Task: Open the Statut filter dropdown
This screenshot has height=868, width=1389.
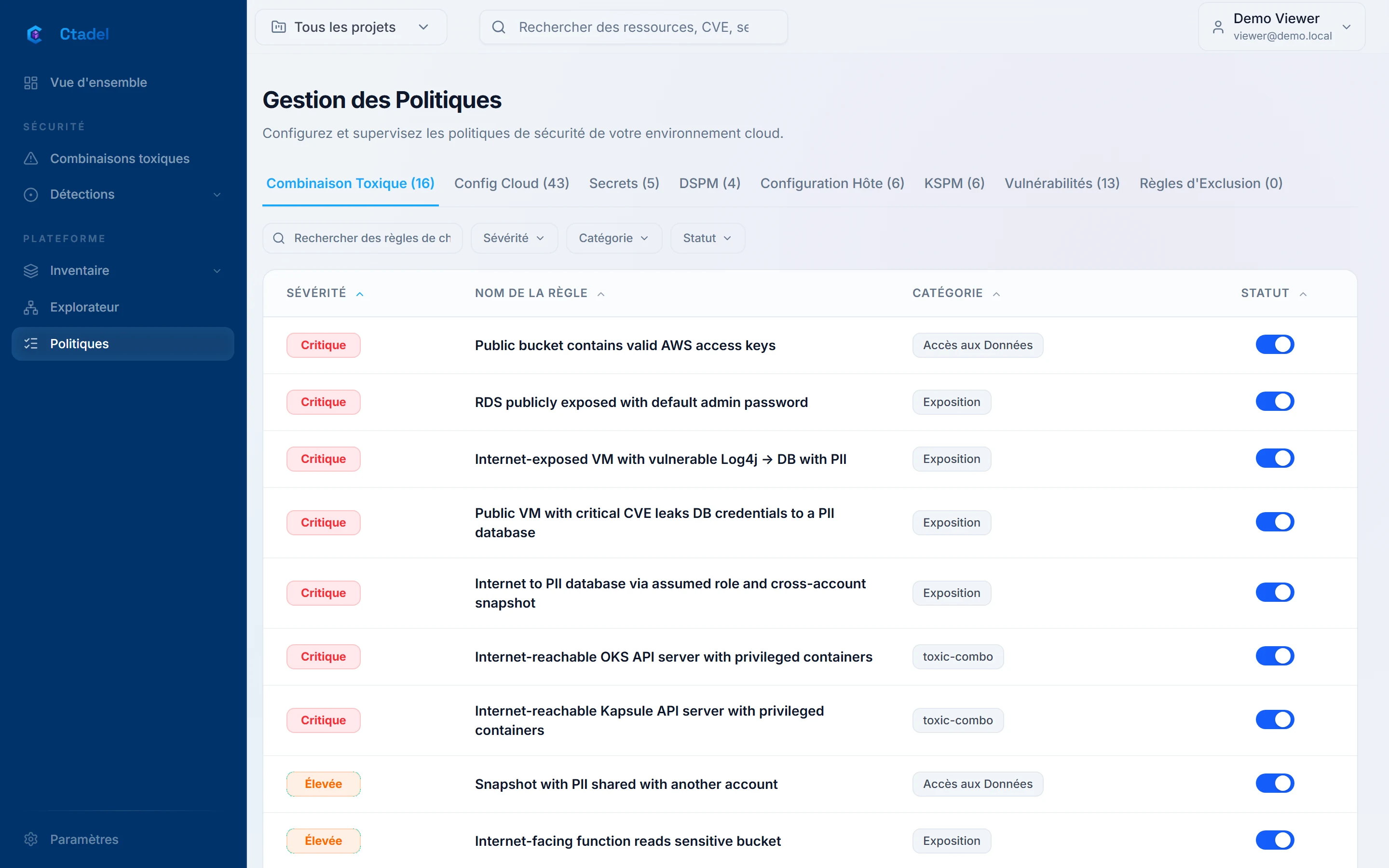Action: tap(707, 238)
